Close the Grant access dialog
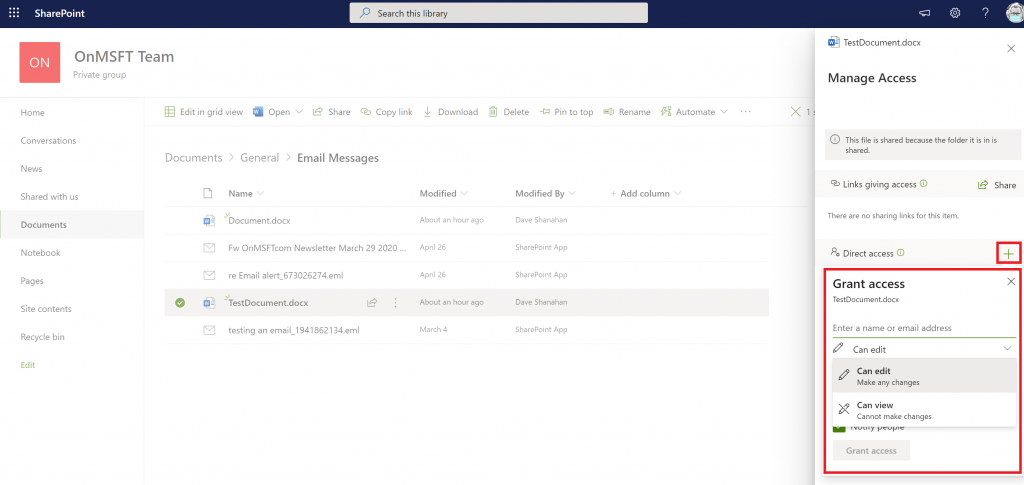This screenshot has width=1024, height=485. point(1011,281)
